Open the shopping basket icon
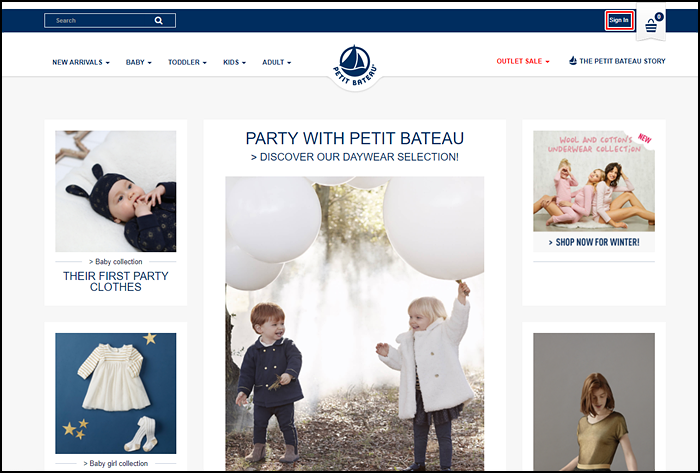Image resolution: width=700 pixels, height=473 pixels. pyautogui.click(x=651, y=25)
